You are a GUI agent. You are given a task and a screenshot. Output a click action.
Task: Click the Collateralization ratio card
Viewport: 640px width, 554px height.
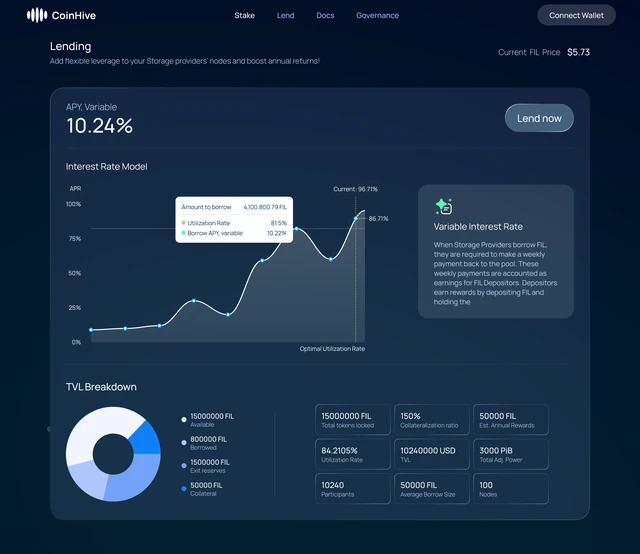click(x=432, y=420)
